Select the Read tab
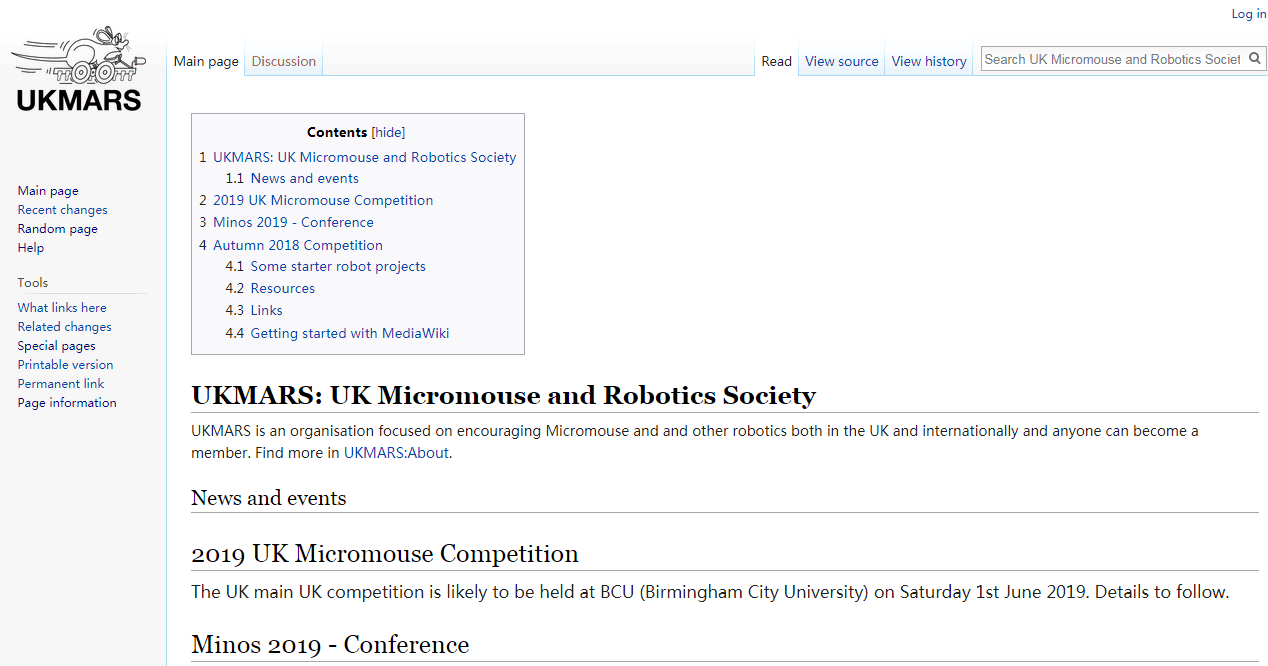The image size is (1268, 666). point(777,61)
